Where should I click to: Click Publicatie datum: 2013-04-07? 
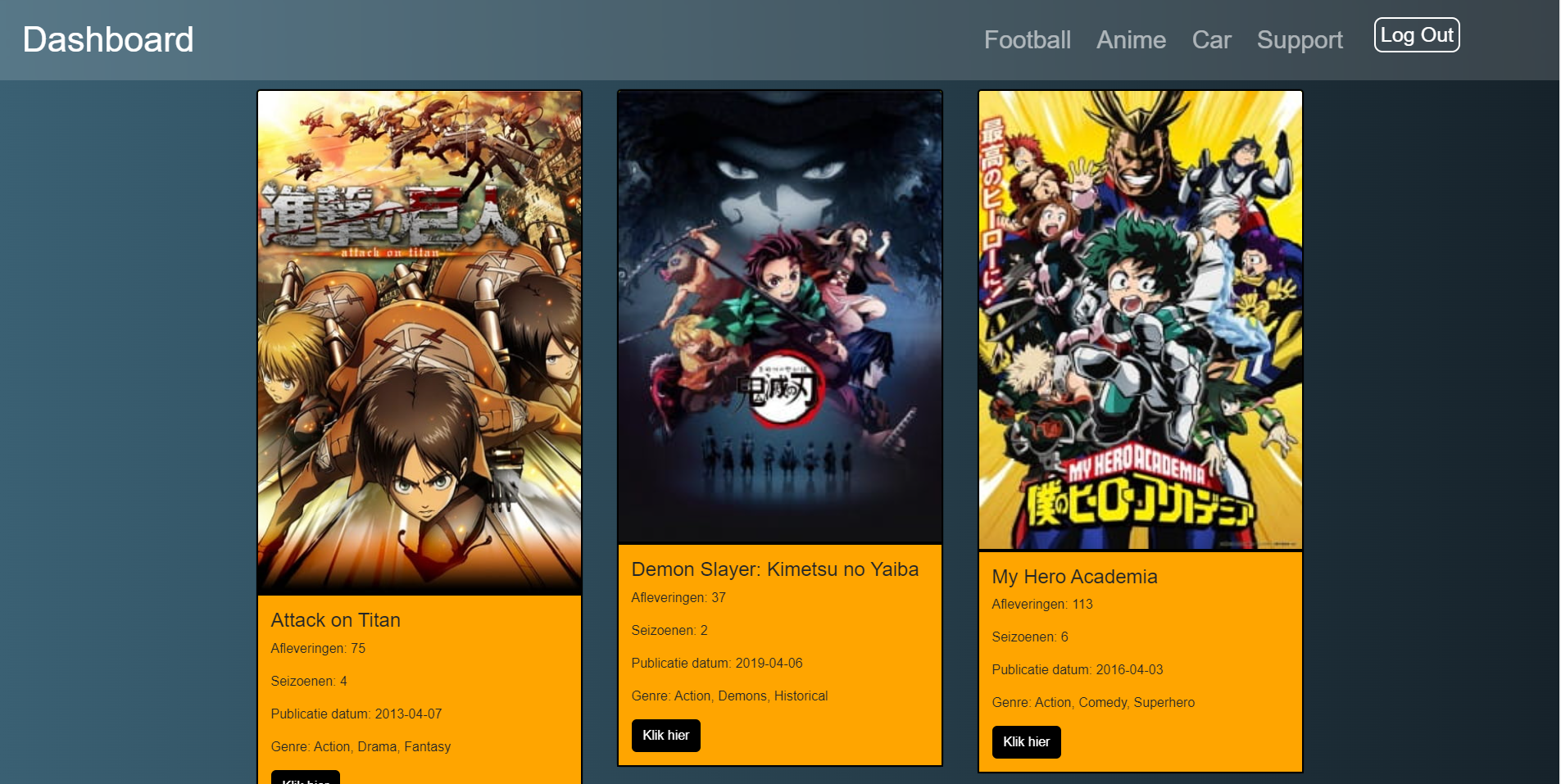[356, 714]
